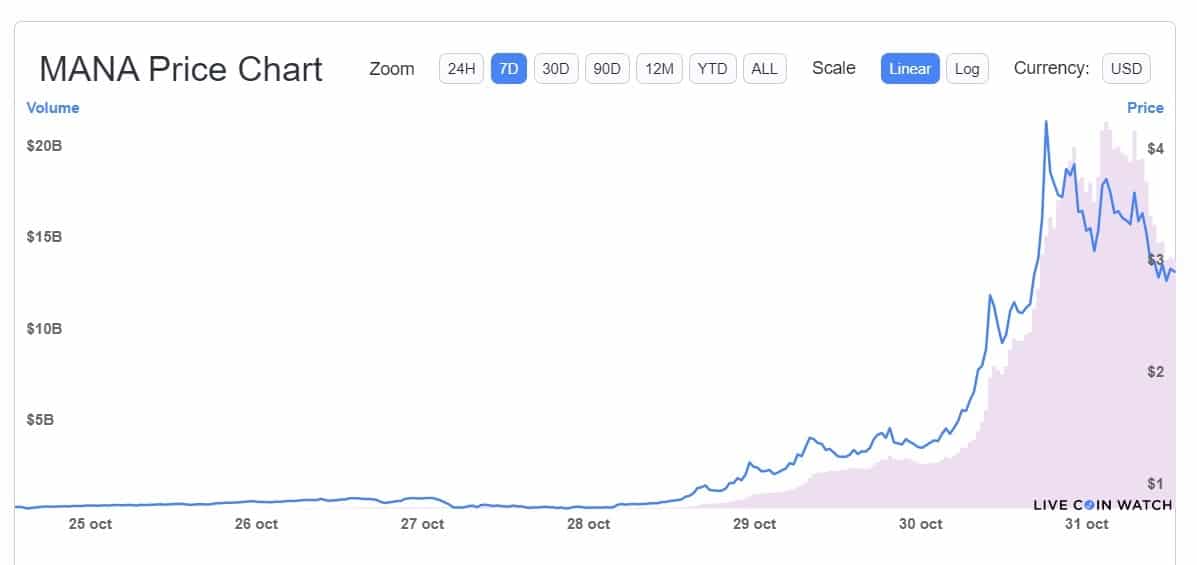This screenshot has width=1197, height=565.
Task: Click the Live Coin Watch watermark logo
Action: coord(1102,505)
